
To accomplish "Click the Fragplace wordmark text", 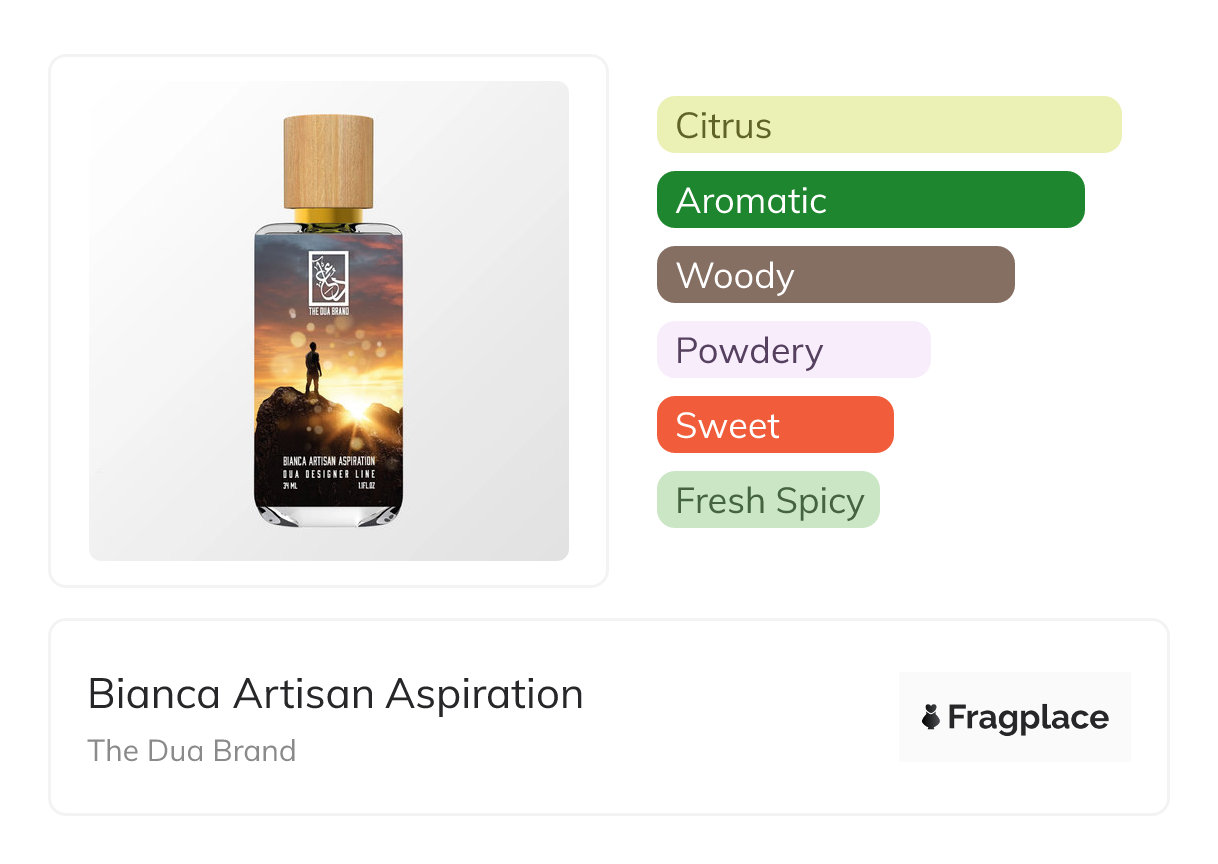I will [x=1027, y=718].
